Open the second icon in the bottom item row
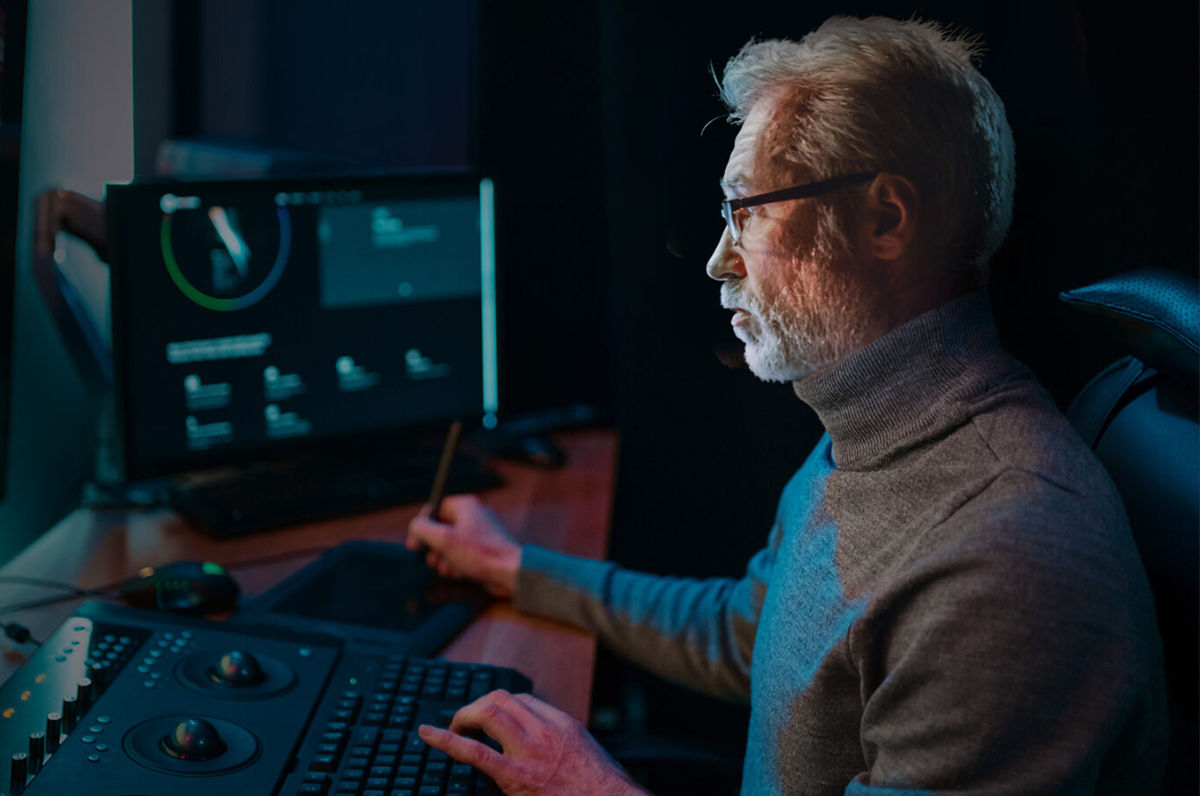Screen dimensions: 1200x796 (x=273, y=412)
